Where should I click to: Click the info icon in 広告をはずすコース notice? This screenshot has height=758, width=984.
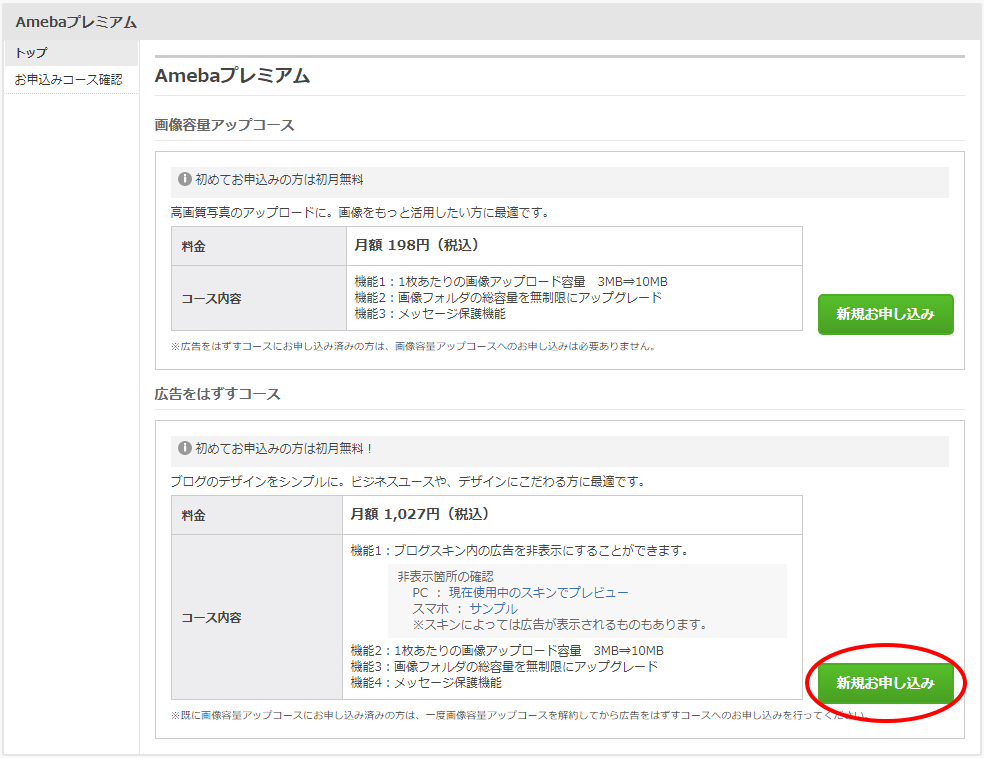tap(184, 449)
